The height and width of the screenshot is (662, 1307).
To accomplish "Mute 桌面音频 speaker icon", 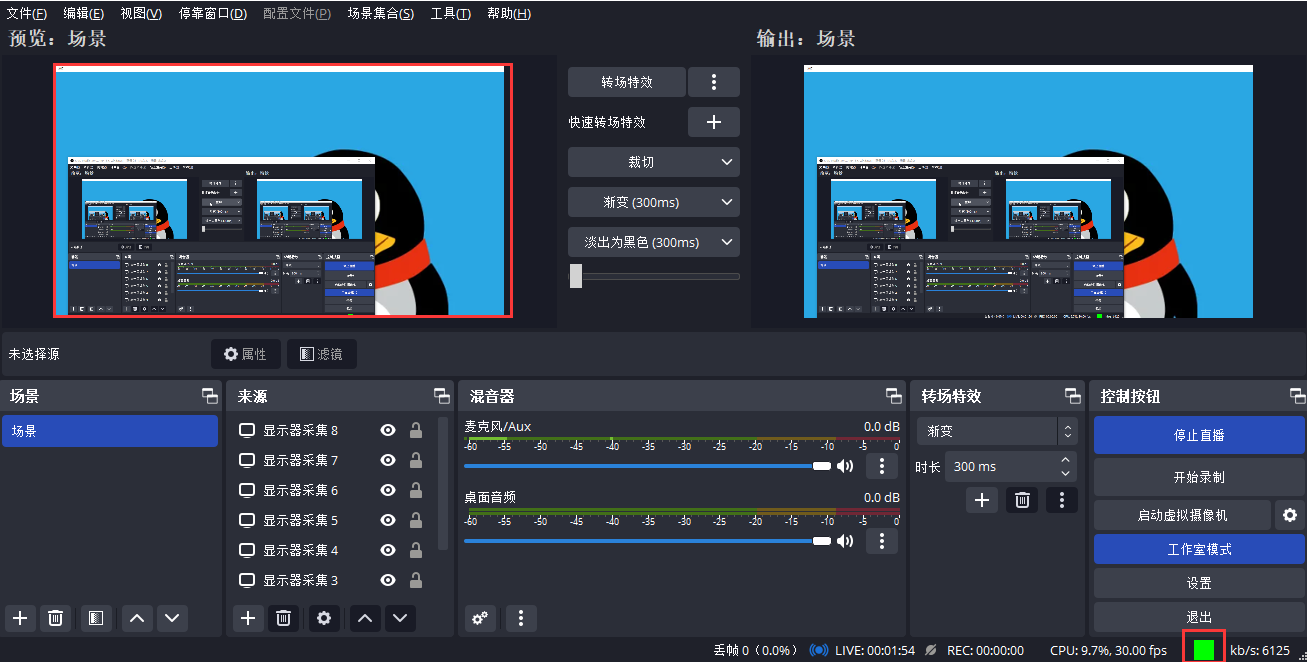I will [846, 541].
